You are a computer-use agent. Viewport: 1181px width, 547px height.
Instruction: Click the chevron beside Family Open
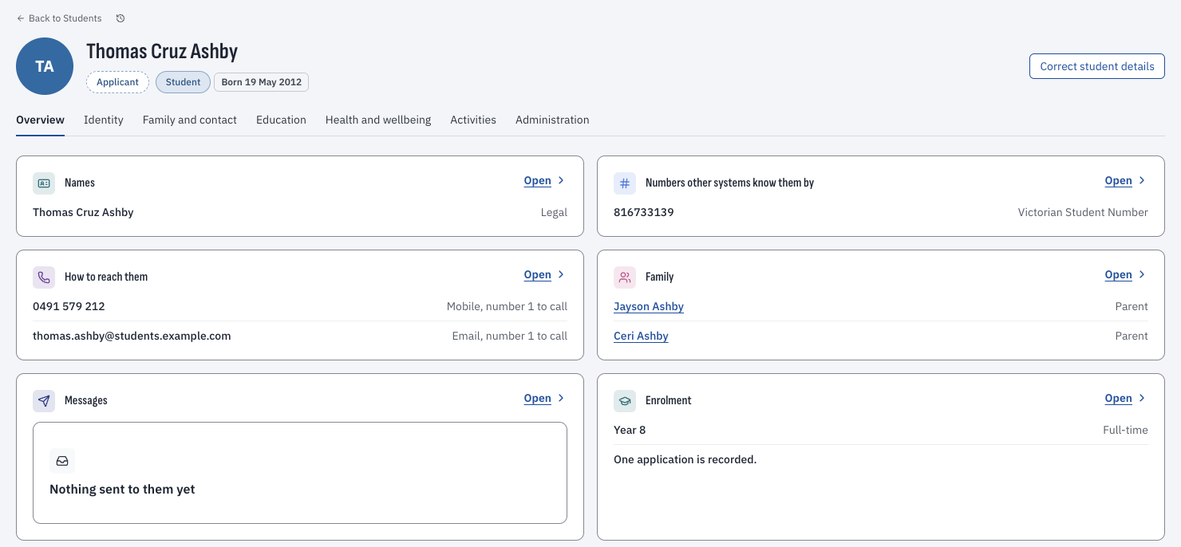pos(1142,275)
